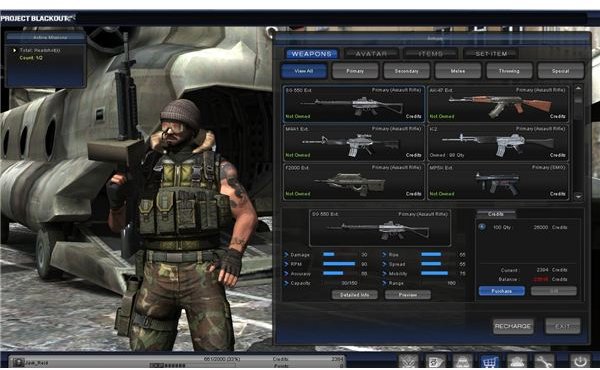Viewport: 600px width, 370px height.
Task: Open the Detailed Info button
Action: tap(355, 295)
